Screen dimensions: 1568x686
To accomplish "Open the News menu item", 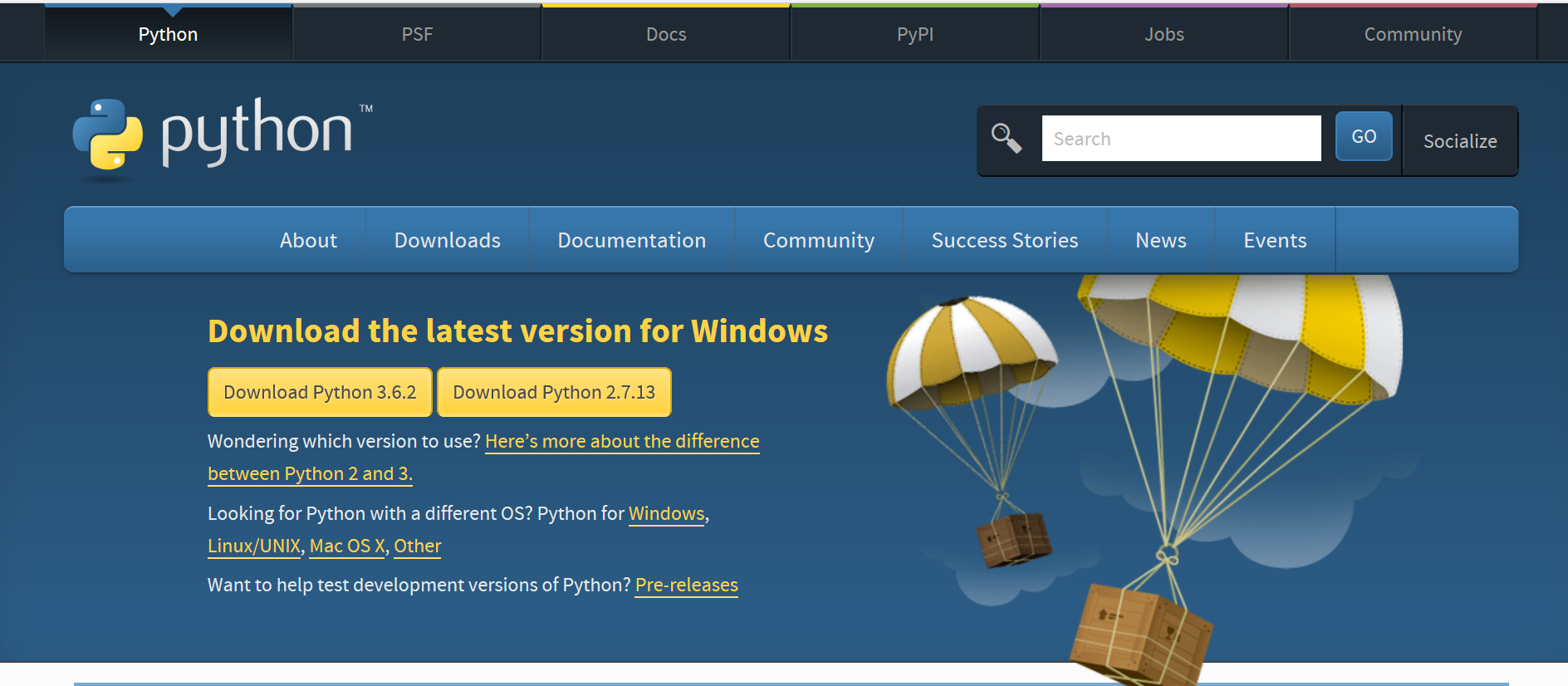I will (1161, 240).
